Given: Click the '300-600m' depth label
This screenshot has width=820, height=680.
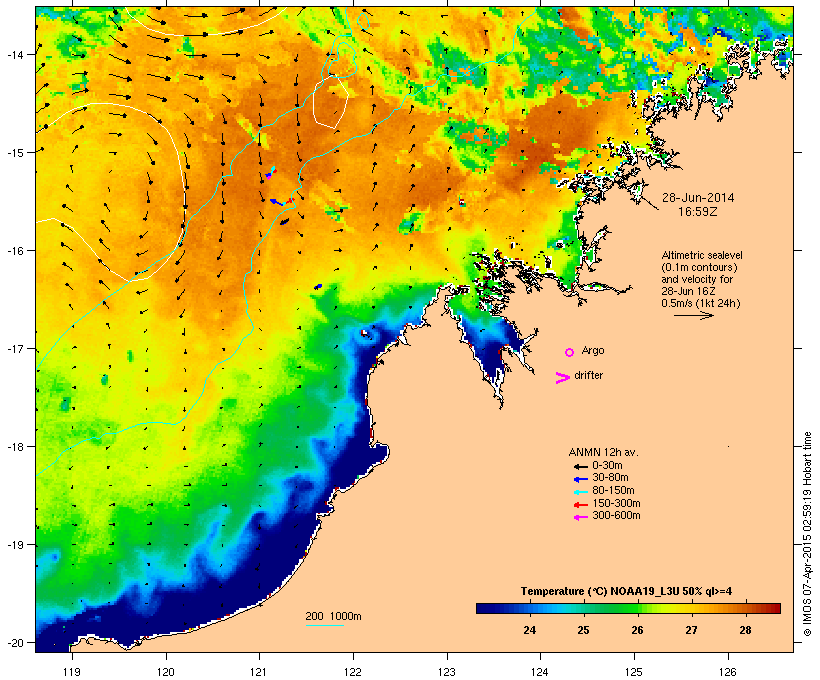Looking at the screenshot, I should (616, 516).
